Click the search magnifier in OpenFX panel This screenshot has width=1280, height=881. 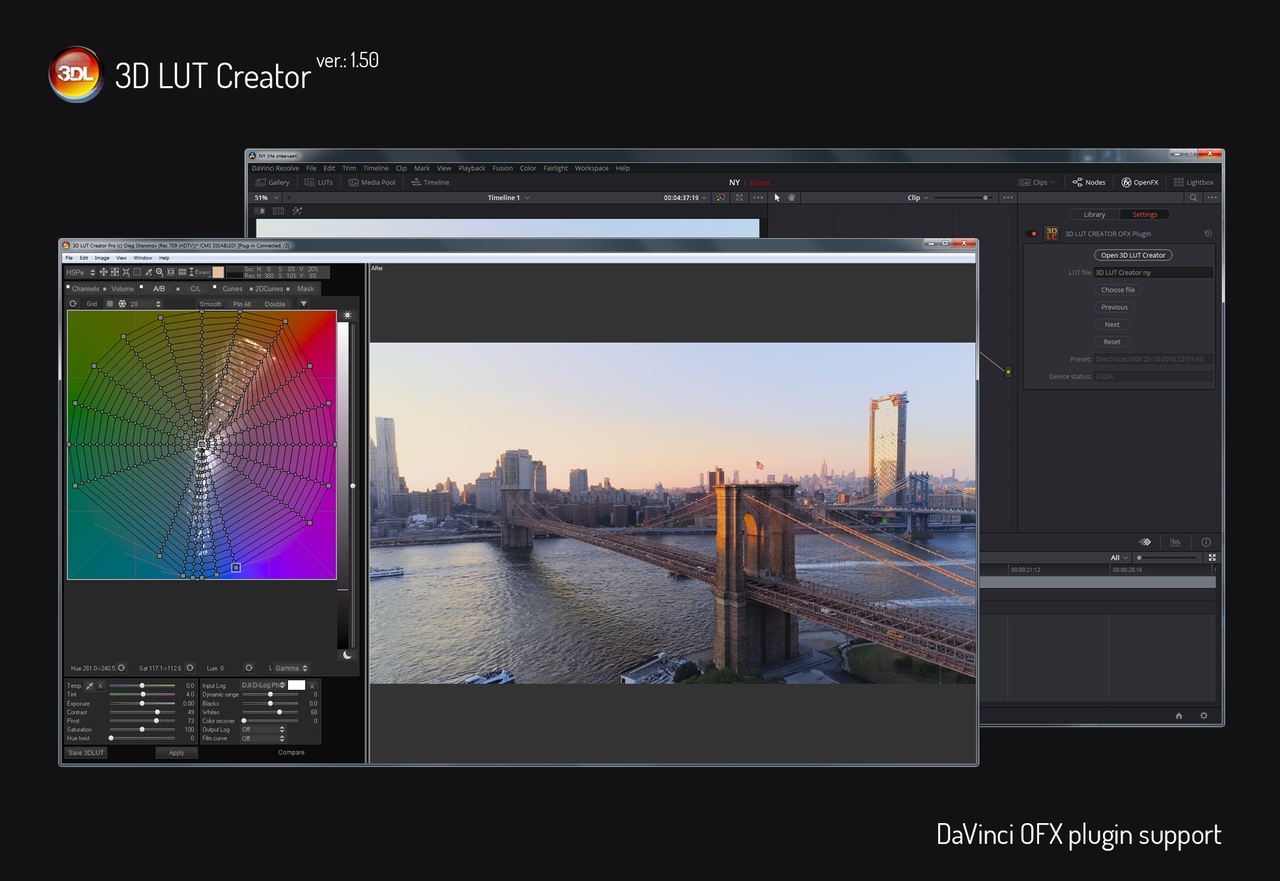tap(1193, 198)
